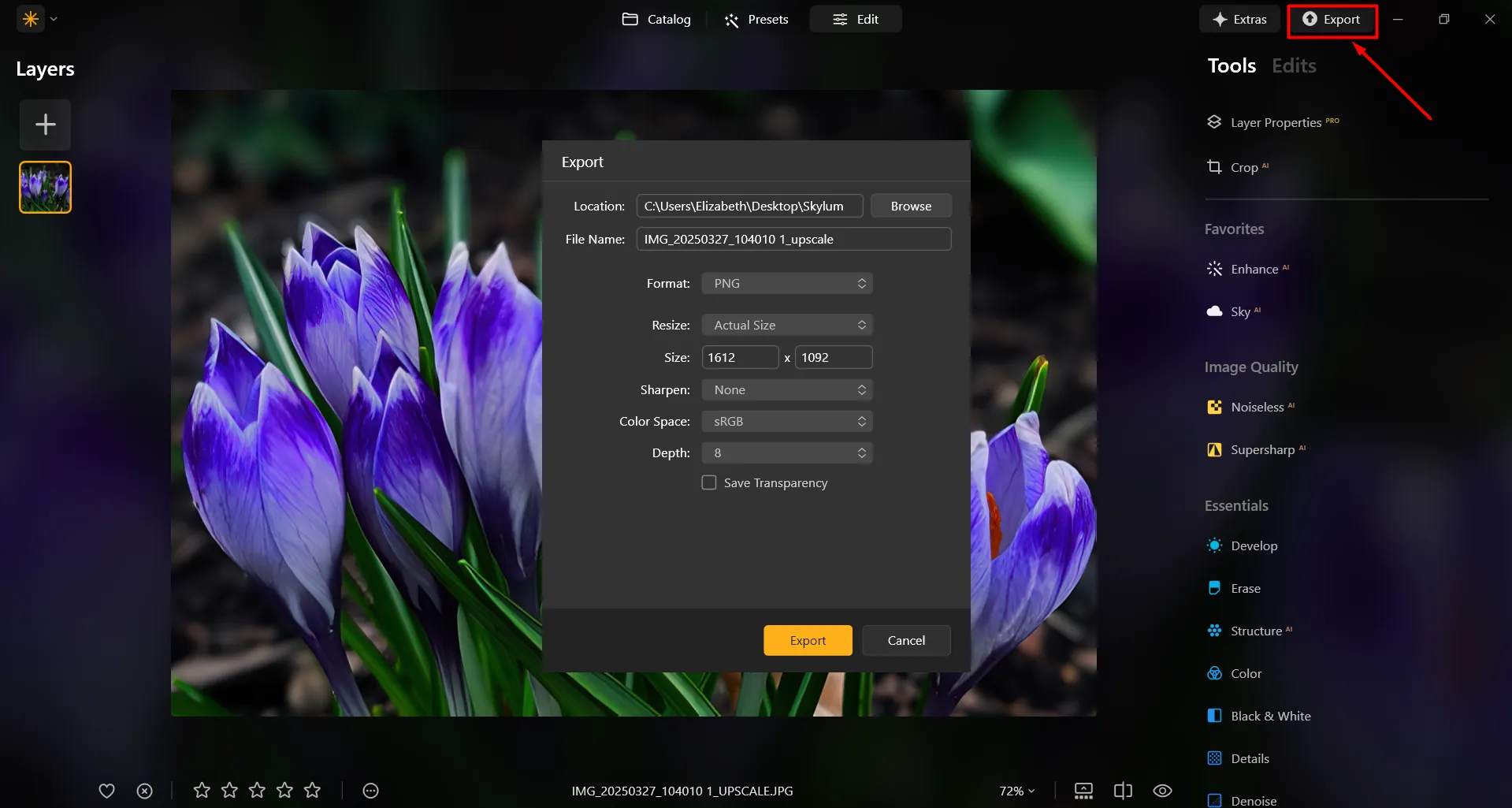This screenshot has width=1512, height=808.
Task: Open the Black & White tool
Action: point(1259,716)
